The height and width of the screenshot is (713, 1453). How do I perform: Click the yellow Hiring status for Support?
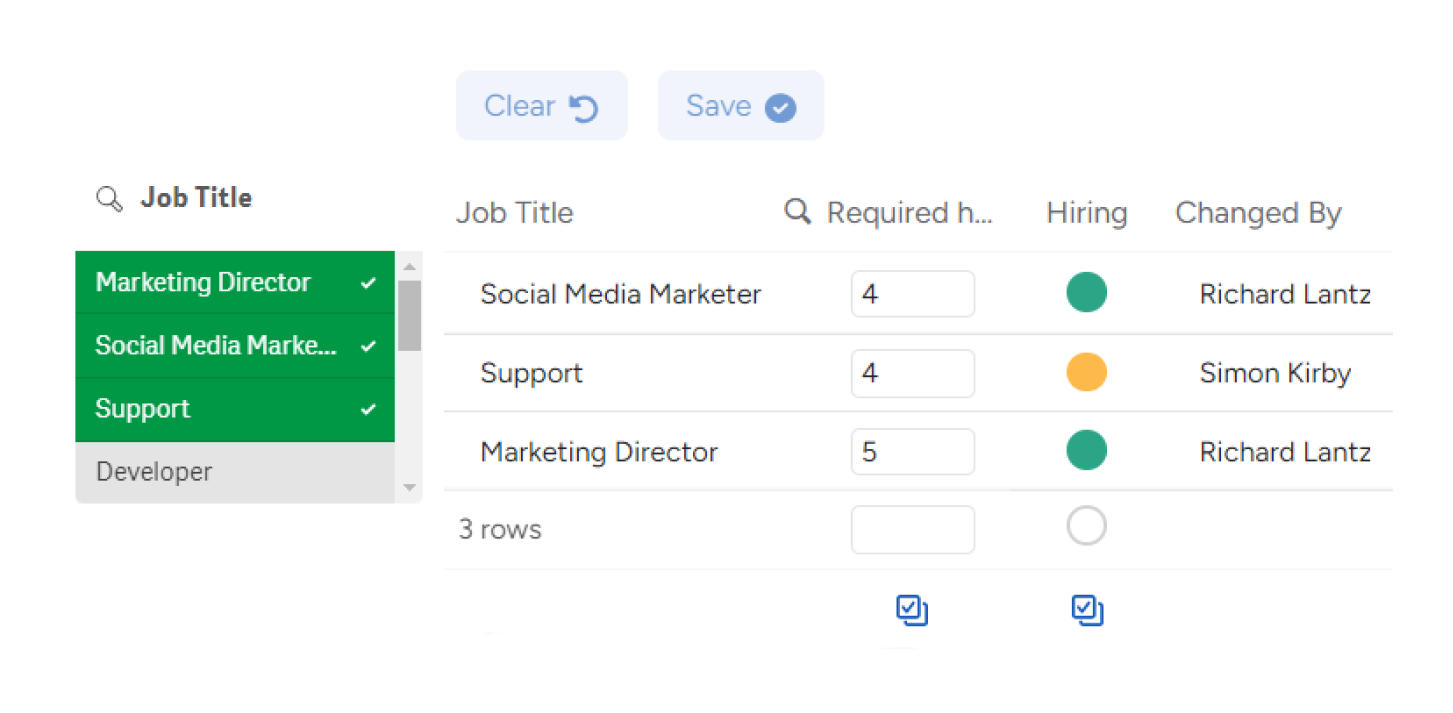click(x=1086, y=372)
